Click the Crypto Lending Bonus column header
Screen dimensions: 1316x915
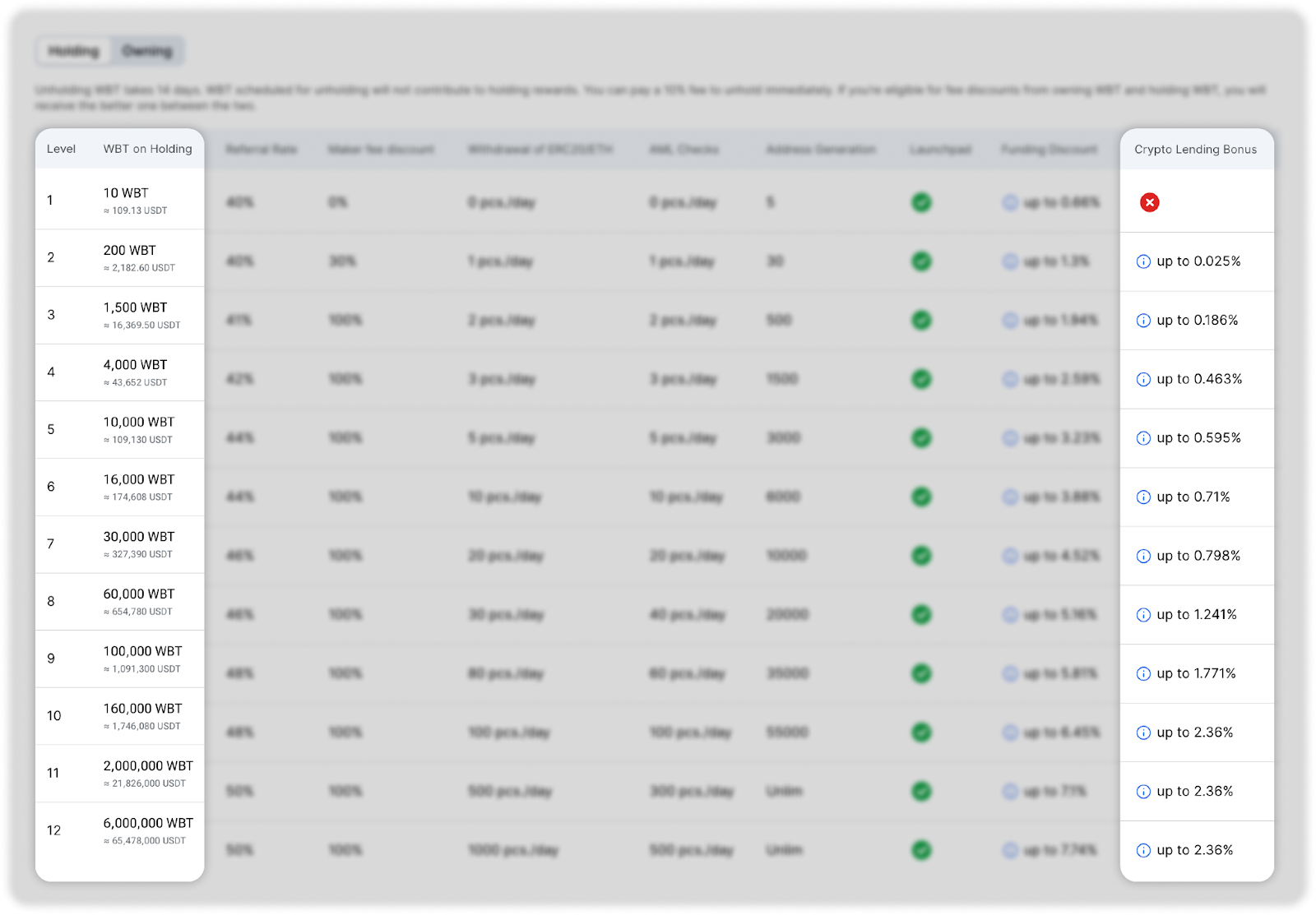[x=1195, y=150]
